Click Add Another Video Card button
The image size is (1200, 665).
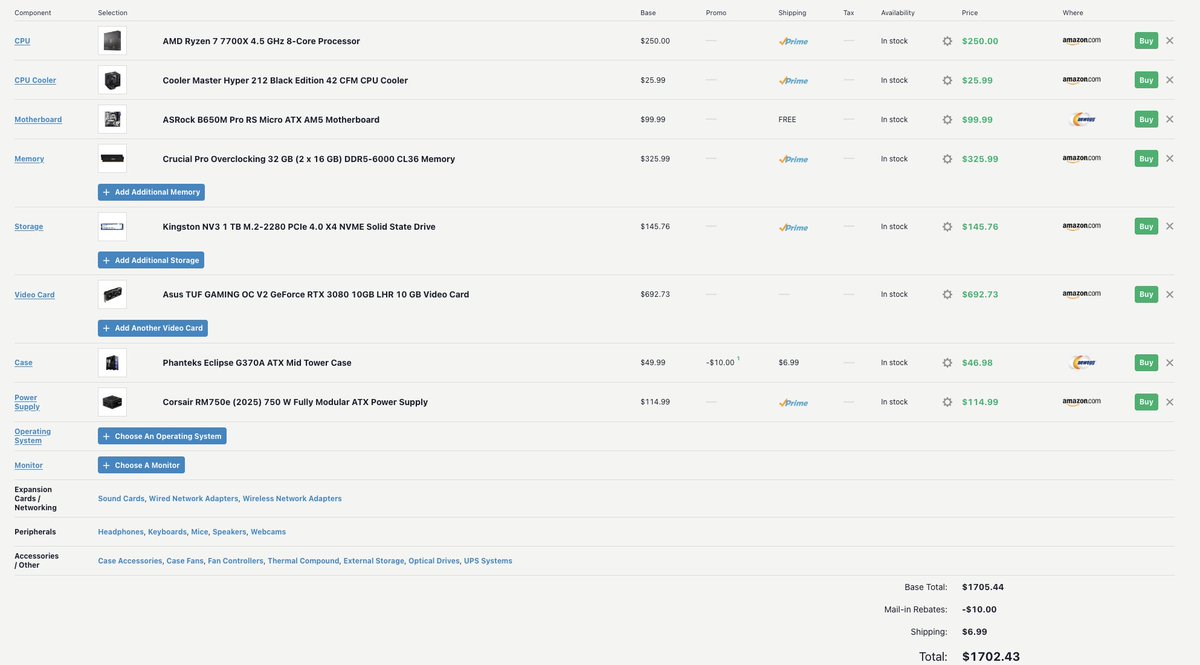point(153,328)
